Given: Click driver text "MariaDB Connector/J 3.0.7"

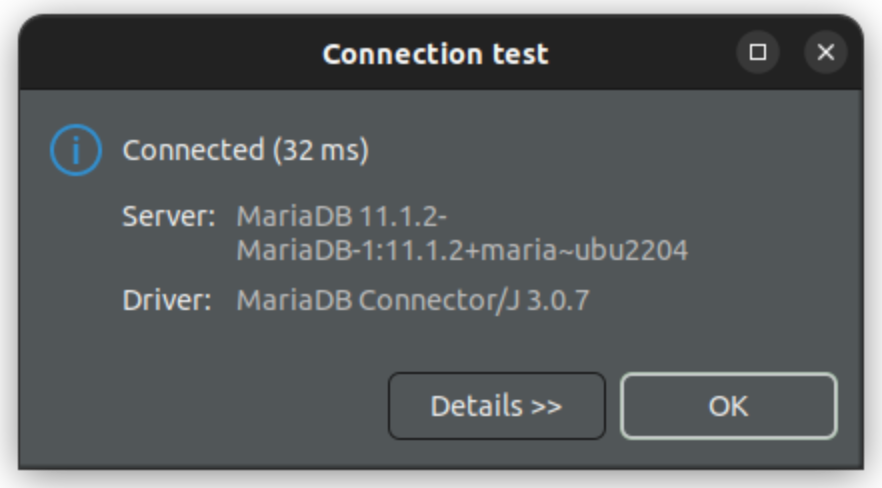Looking at the screenshot, I should 412,300.
